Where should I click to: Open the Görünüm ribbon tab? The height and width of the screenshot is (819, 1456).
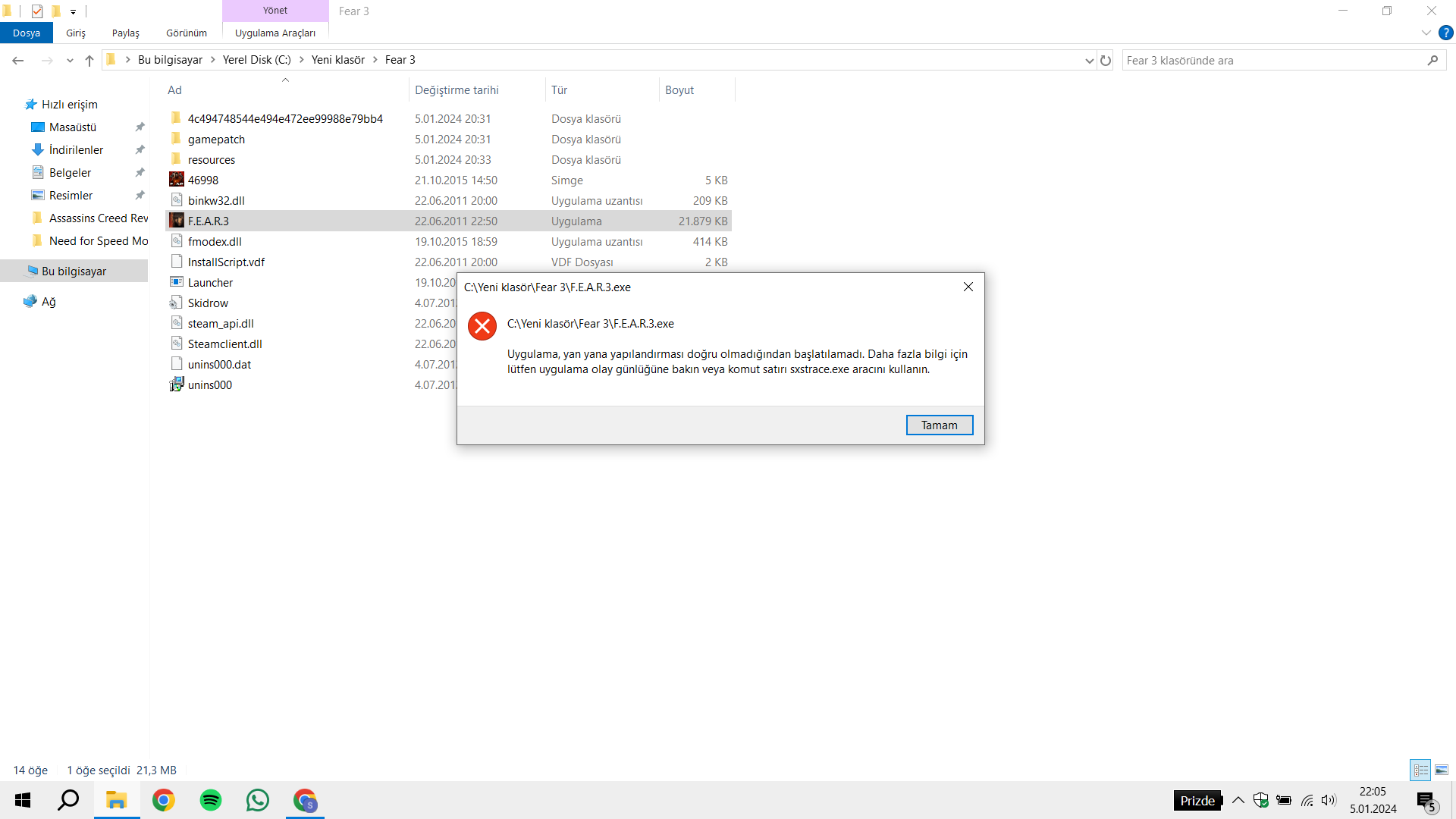[x=187, y=33]
